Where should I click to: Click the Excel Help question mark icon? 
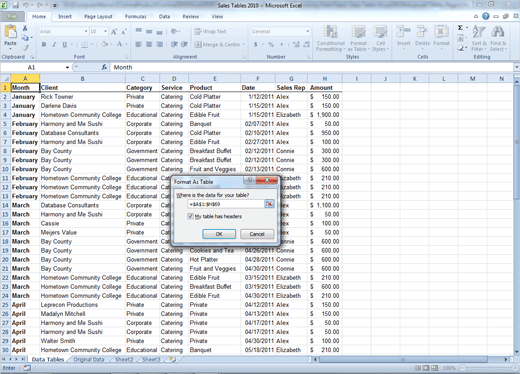tap(486, 16)
